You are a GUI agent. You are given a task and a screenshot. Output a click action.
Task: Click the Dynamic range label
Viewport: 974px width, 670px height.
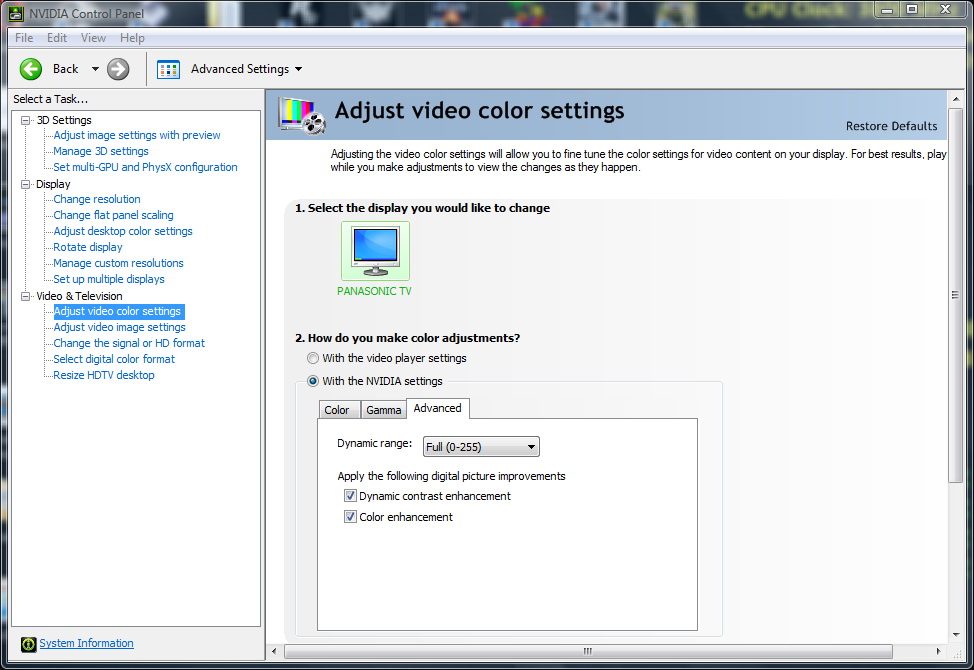[375, 443]
